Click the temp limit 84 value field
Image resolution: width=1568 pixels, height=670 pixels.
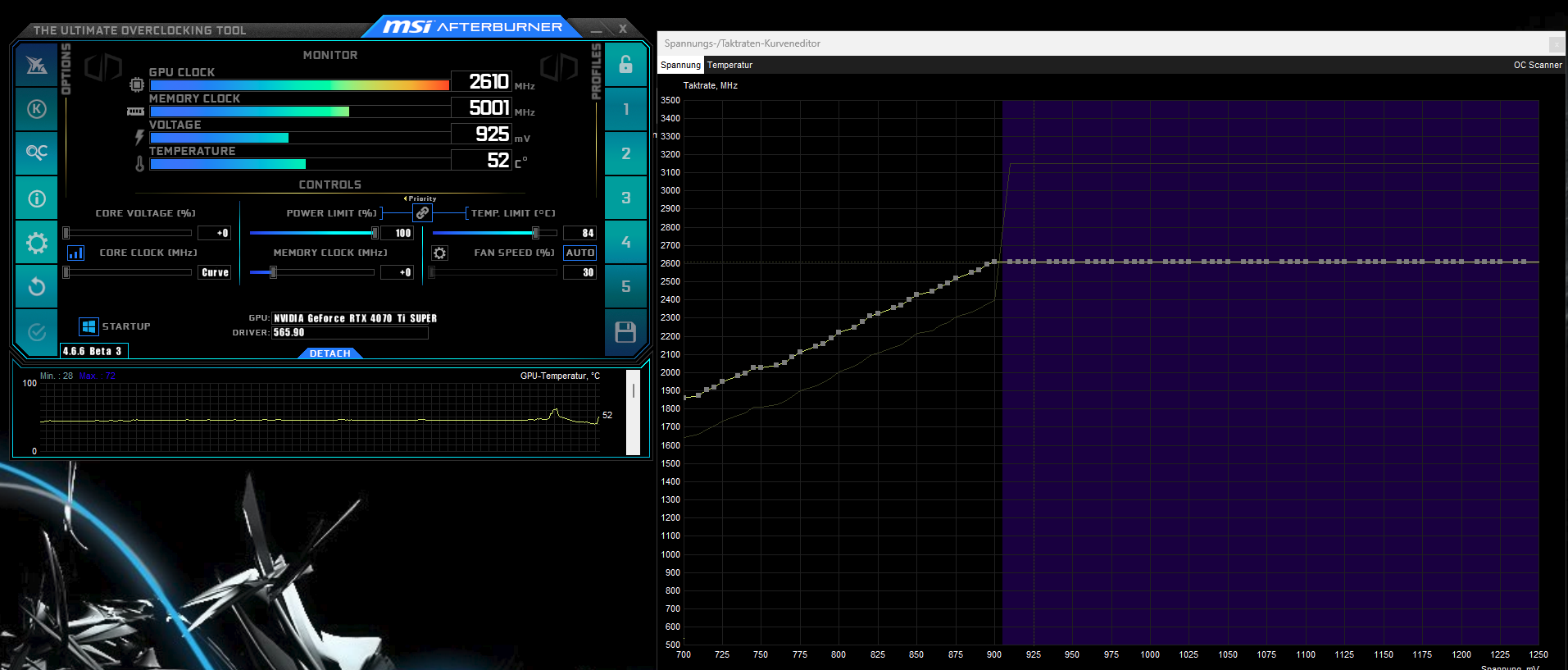pyautogui.click(x=580, y=233)
